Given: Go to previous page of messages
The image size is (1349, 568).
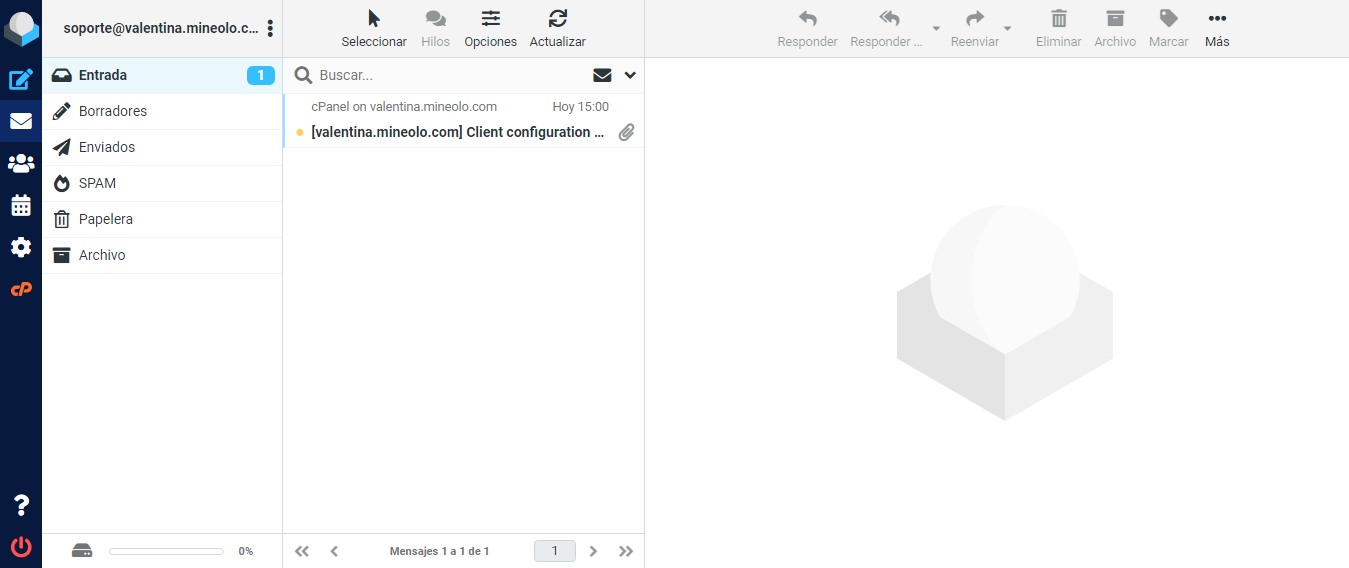Looking at the screenshot, I should [x=334, y=551].
